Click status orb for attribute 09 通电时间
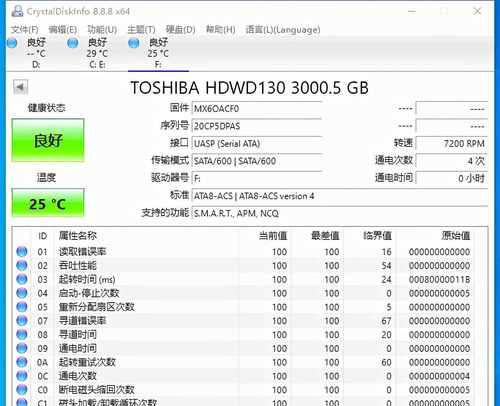Screen dimensions: 500x406 point(22,348)
